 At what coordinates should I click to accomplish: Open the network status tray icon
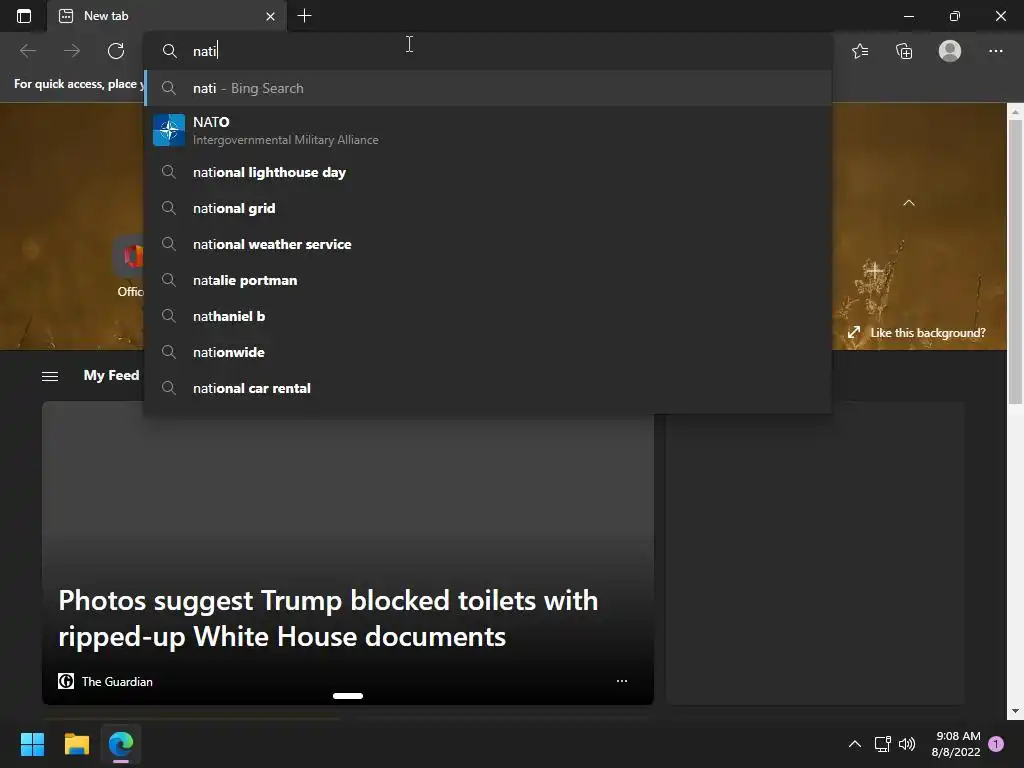(x=882, y=744)
